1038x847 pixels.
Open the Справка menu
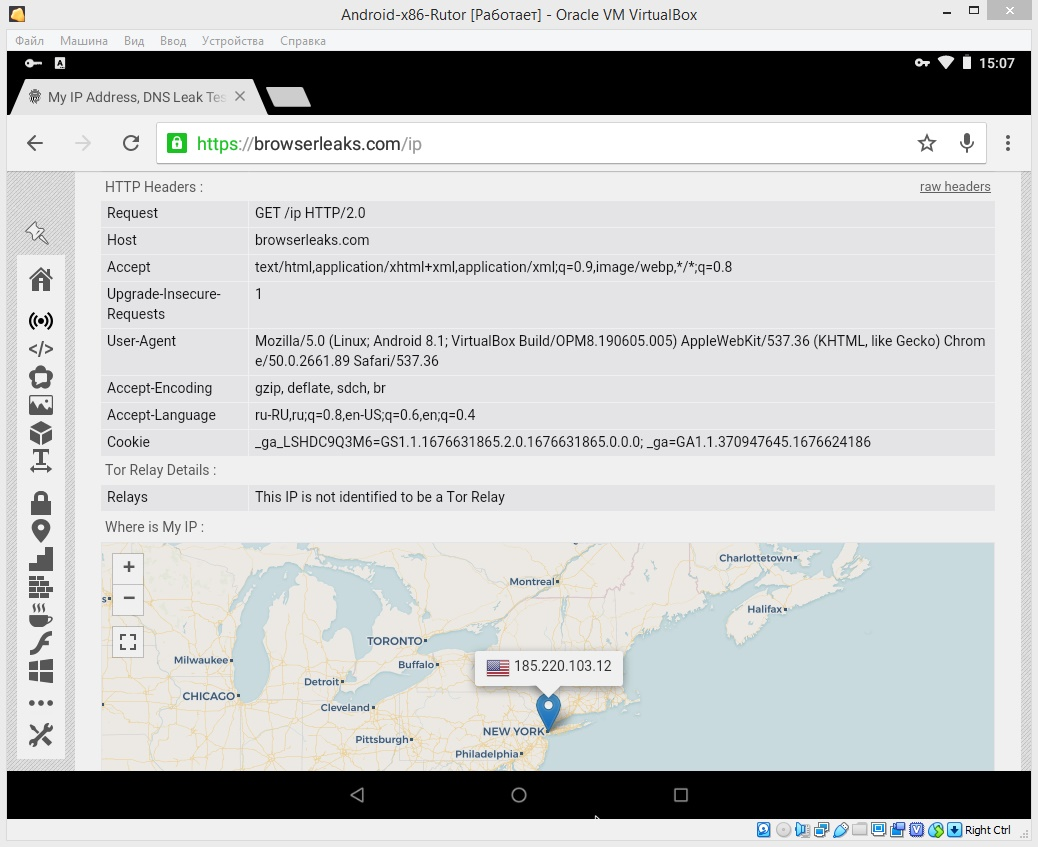[x=303, y=41]
